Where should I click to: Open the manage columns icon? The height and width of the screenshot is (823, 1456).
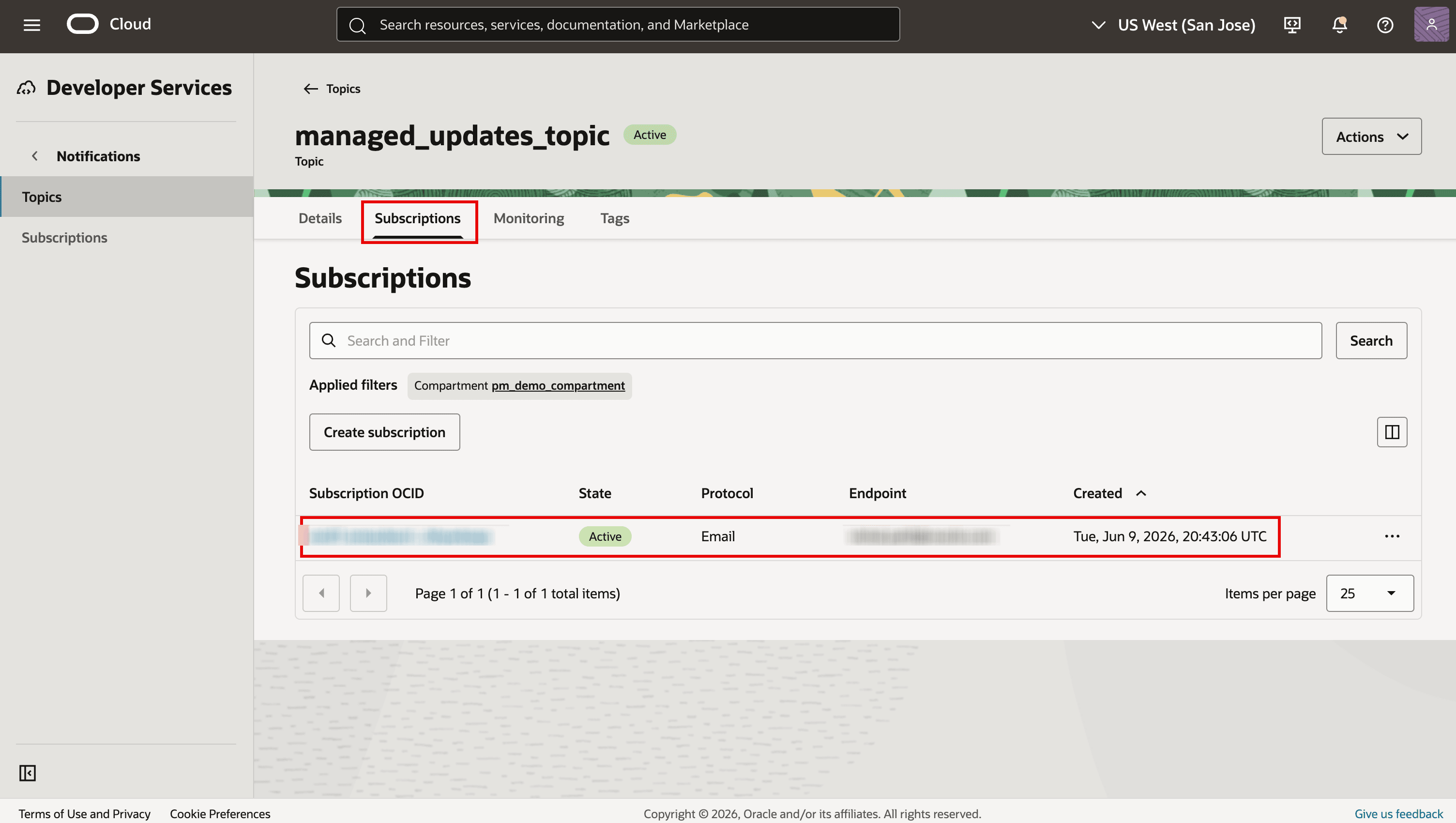(1392, 432)
